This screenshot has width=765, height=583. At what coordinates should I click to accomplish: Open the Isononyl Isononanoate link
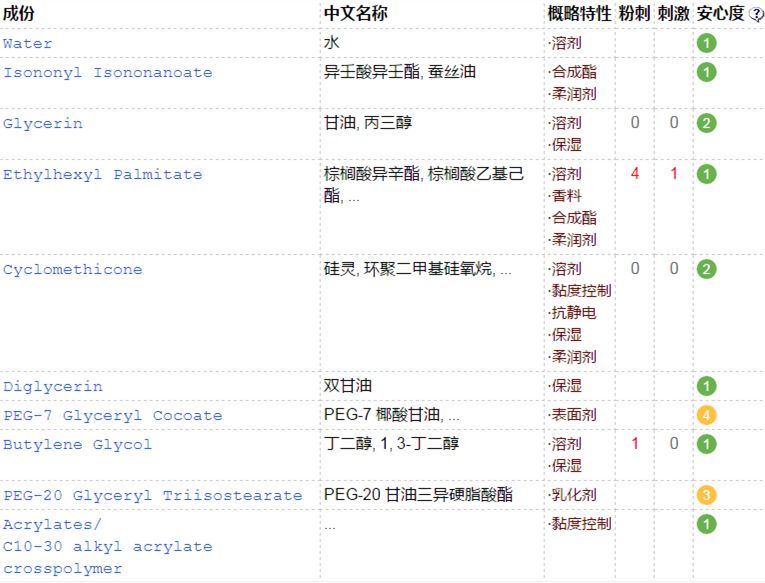(x=108, y=73)
